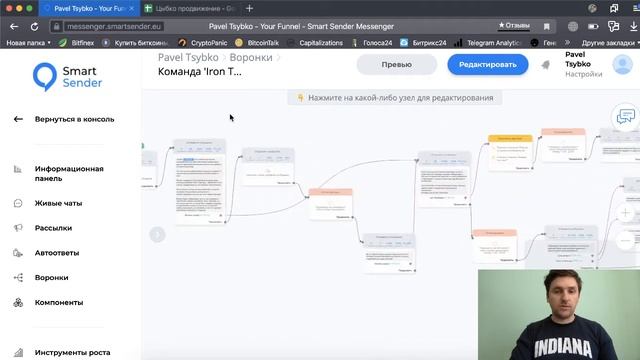Open CryptoPanic bookmark
Image resolution: width=640 pixels, height=360 pixels.
coord(203,42)
